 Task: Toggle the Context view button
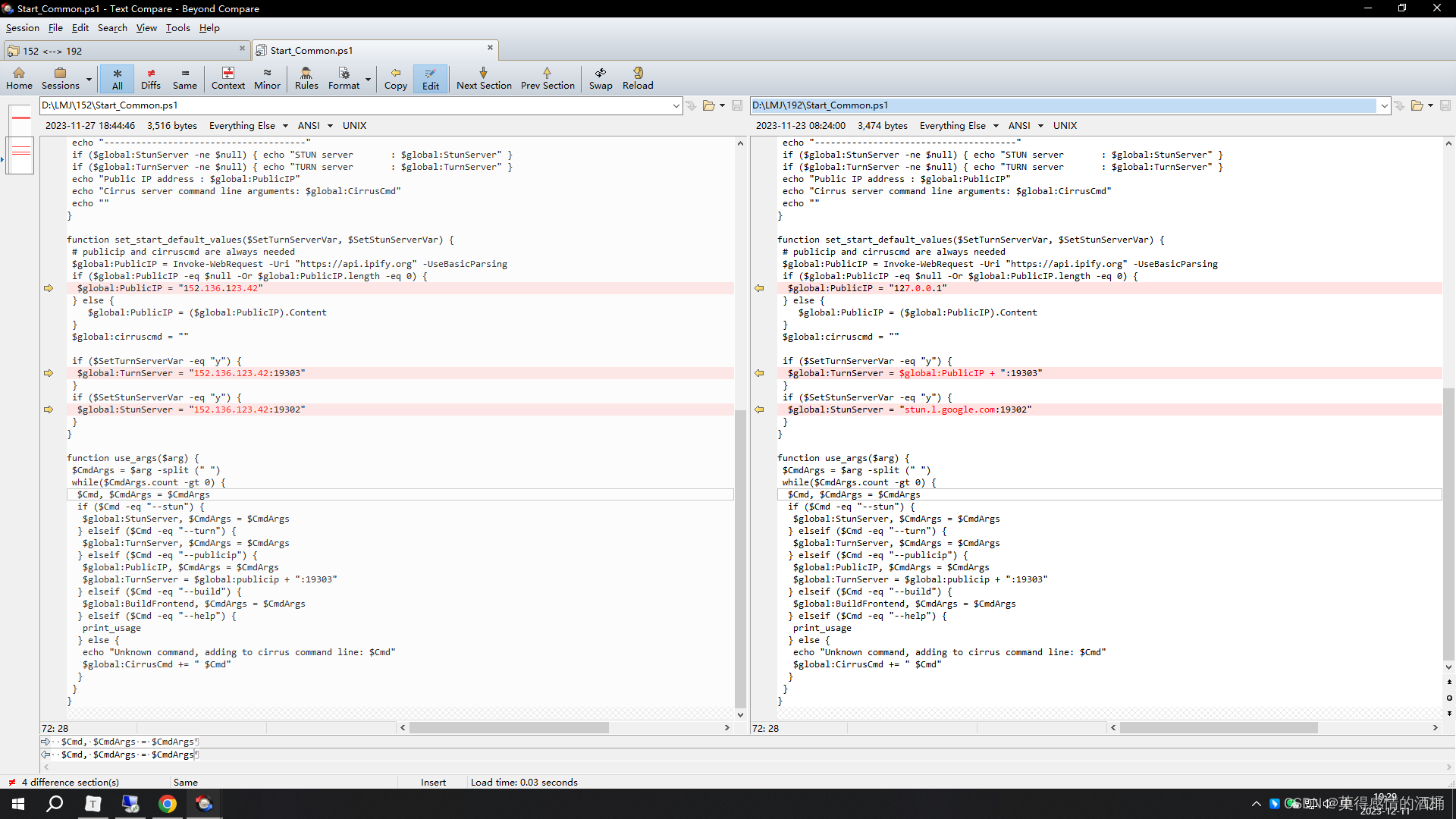point(227,78)
